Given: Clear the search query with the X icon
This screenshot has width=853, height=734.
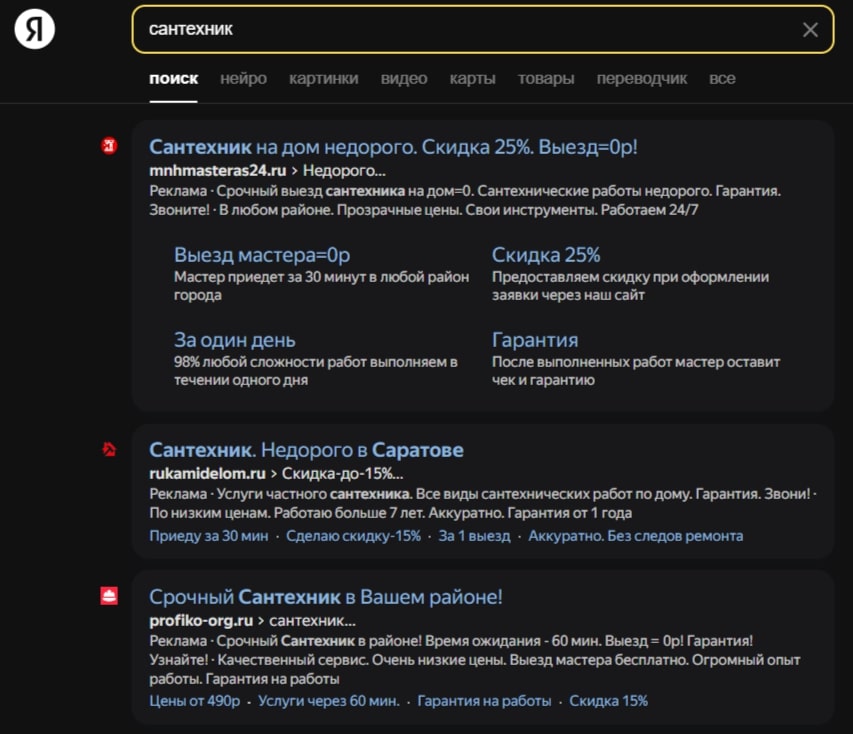Looking at the screenshot, I should point(810,29).
